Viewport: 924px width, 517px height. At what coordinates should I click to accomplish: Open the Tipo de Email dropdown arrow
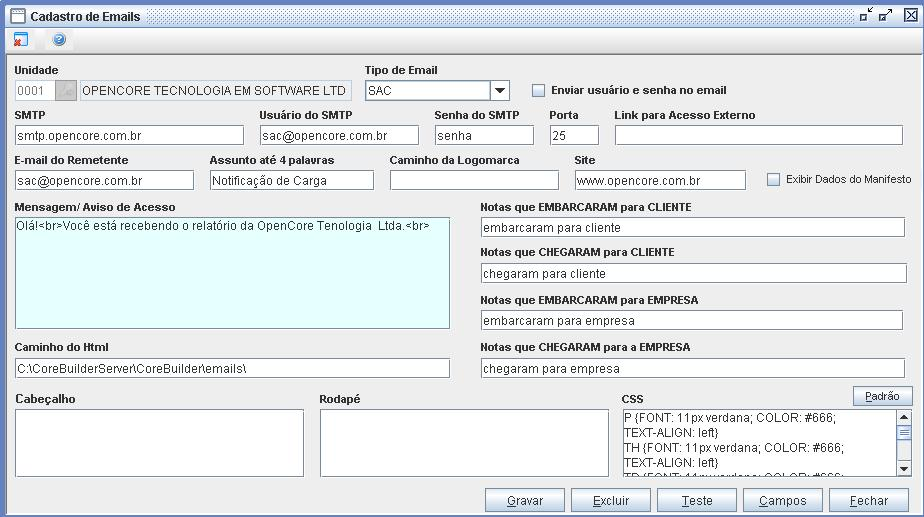tap(500, 90)
